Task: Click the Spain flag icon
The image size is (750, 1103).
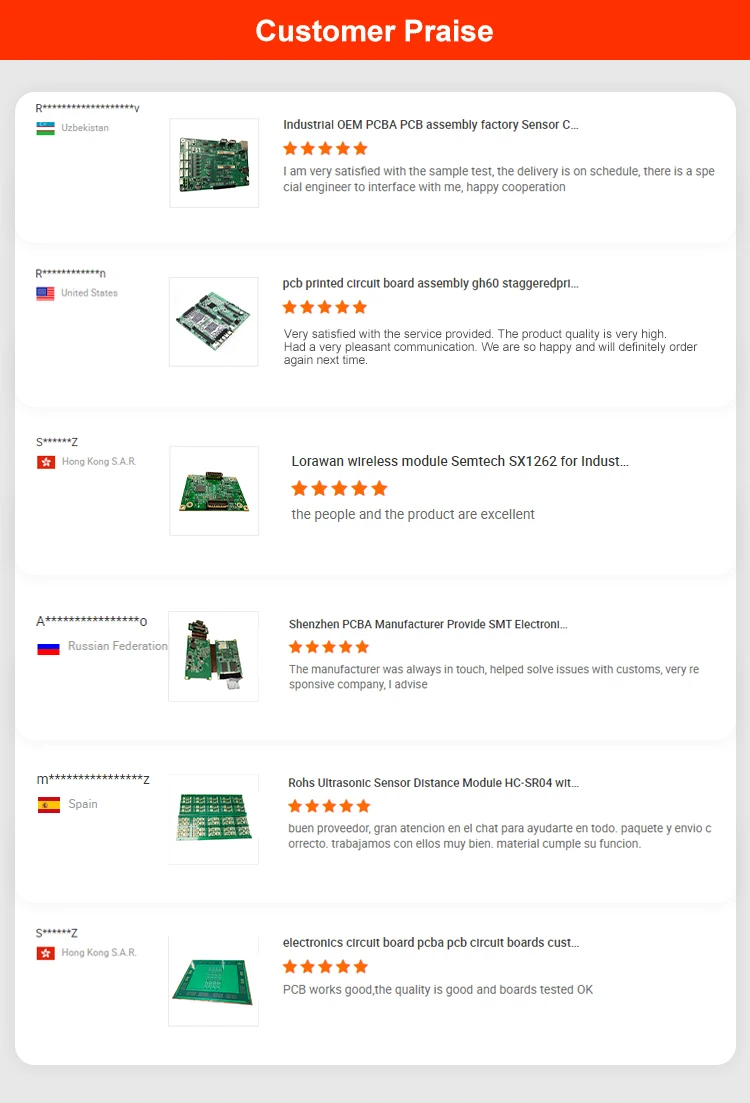Action: [49, 805]
